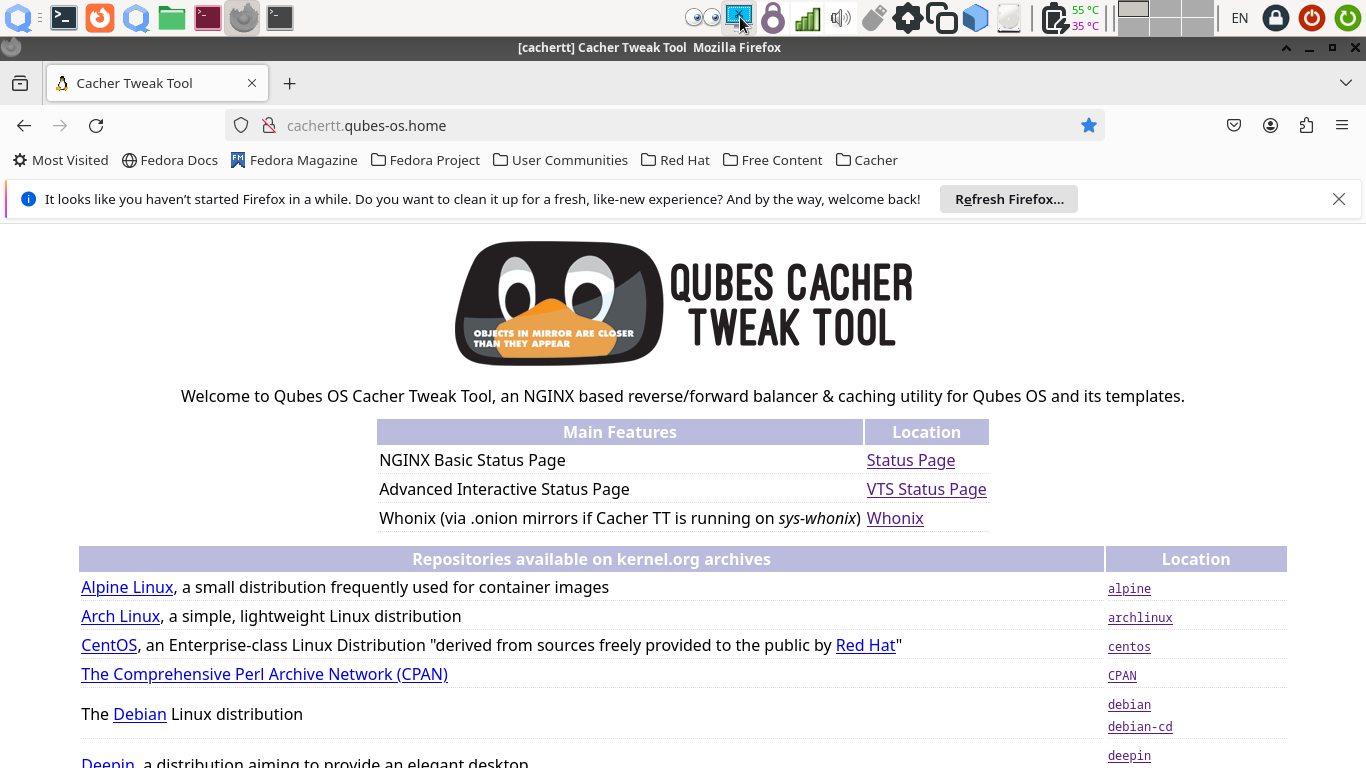Follow the Arch Linux link
1366x768 pixels.
click(120, 616)
